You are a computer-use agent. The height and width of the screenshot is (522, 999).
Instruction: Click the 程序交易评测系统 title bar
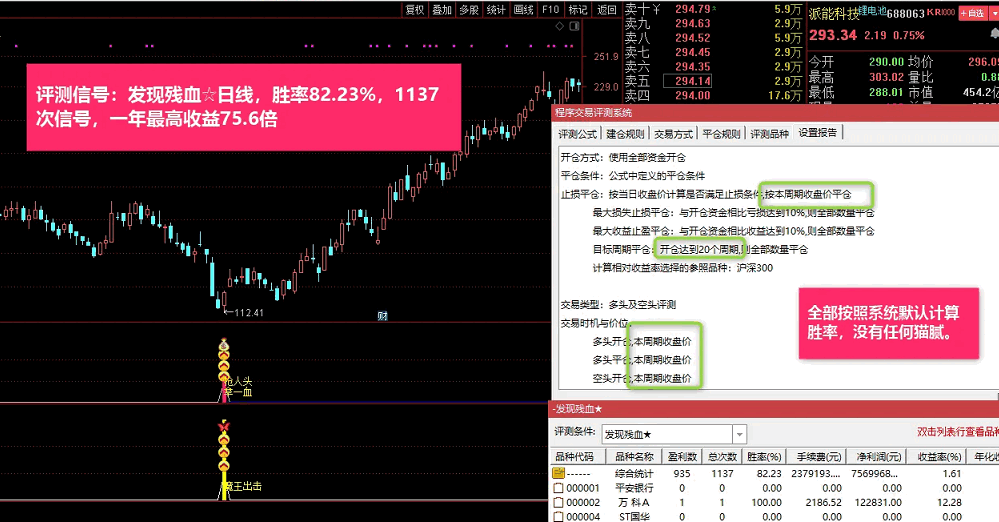pyautogui.click(x=775, y=113)
